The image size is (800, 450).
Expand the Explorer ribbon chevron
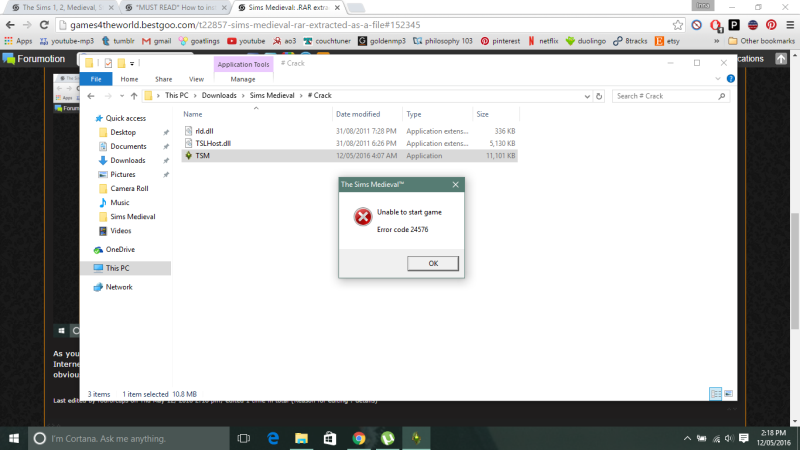[718, 79]
